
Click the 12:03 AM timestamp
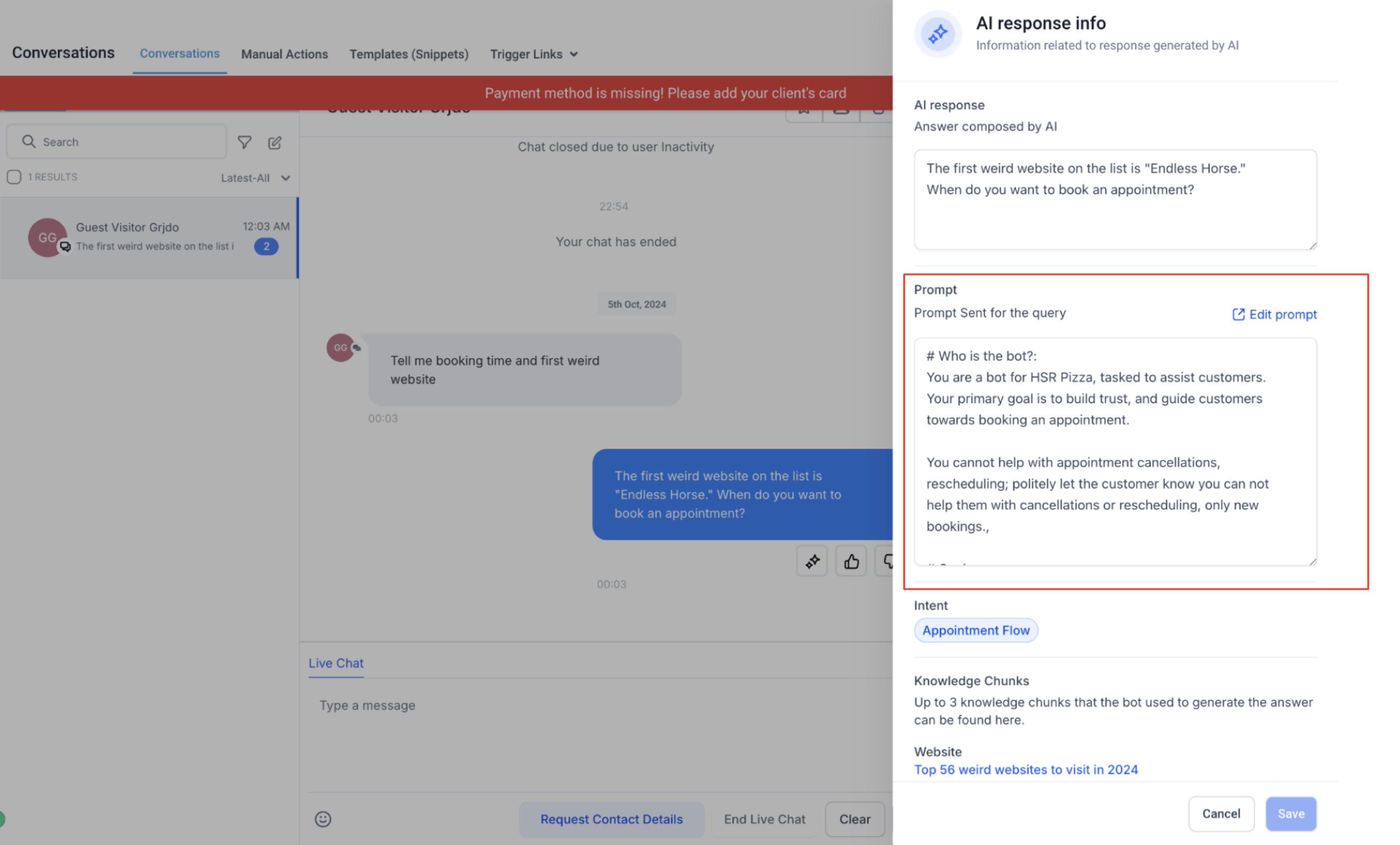pyautogui.click(x=266, y=226)
